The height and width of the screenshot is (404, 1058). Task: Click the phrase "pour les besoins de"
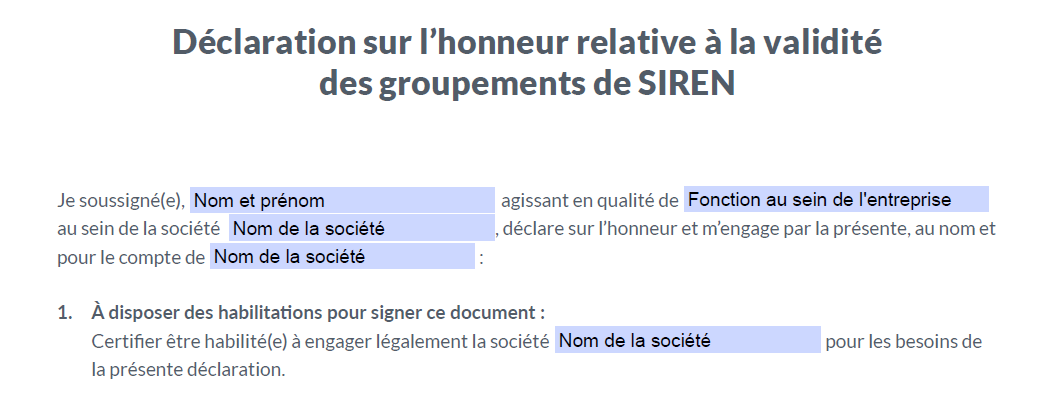click(x=903, y=341)
